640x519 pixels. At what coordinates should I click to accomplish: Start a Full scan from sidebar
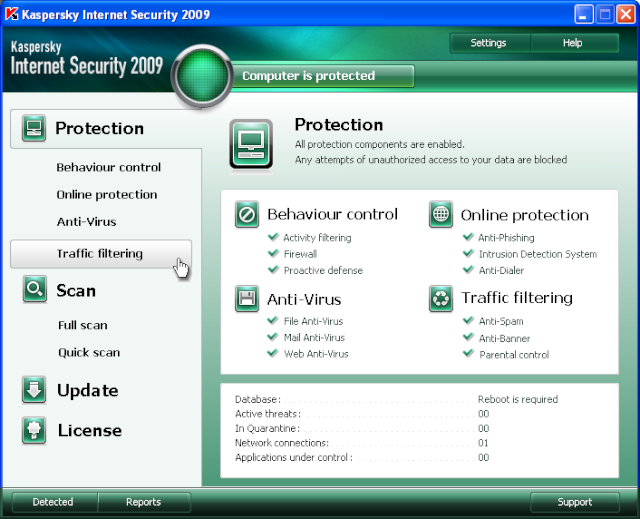[x=83, y=325]
